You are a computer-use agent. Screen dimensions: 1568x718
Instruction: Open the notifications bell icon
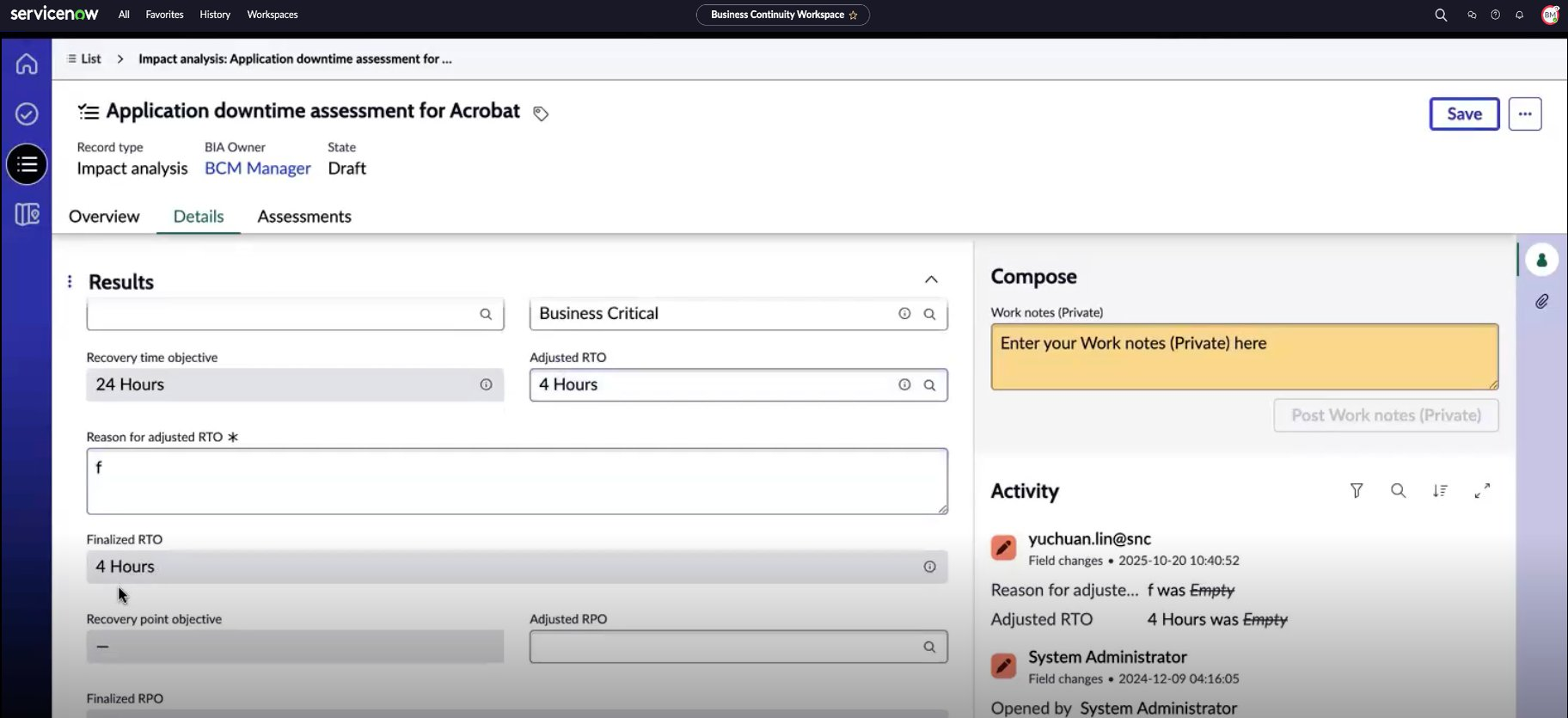[x=1519, y=15]
